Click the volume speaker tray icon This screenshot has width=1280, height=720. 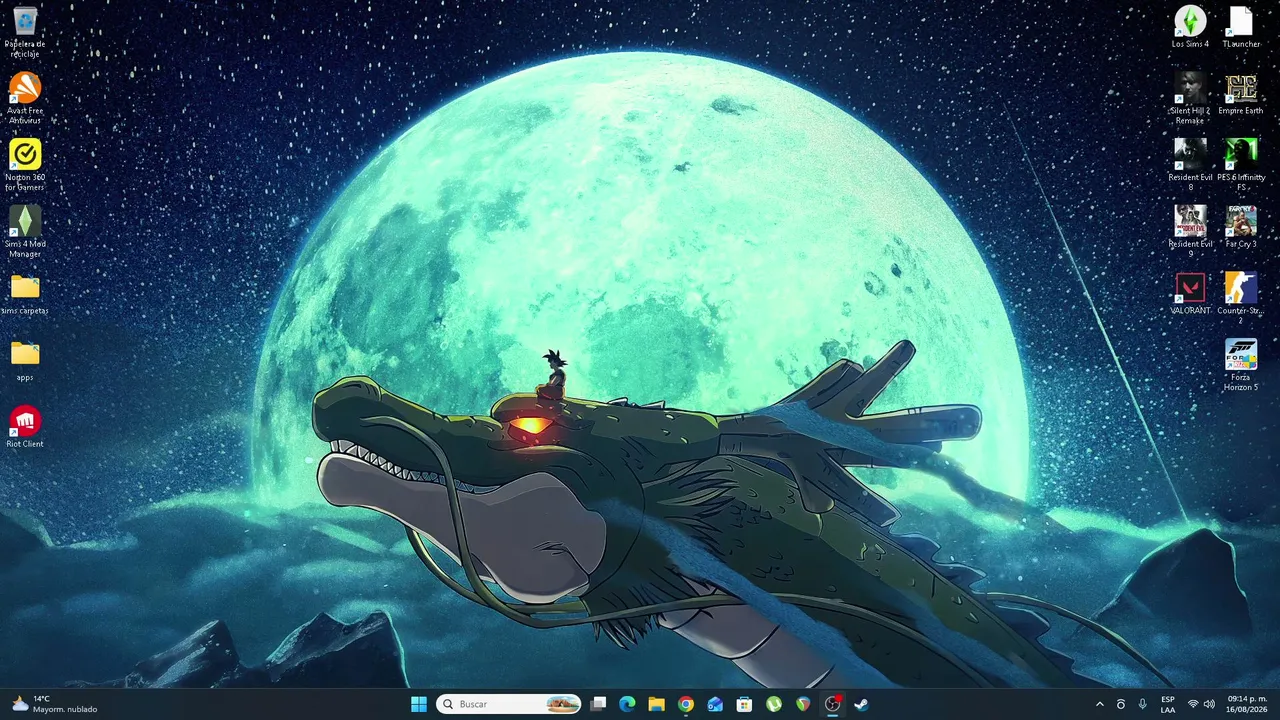[1210, 704]
